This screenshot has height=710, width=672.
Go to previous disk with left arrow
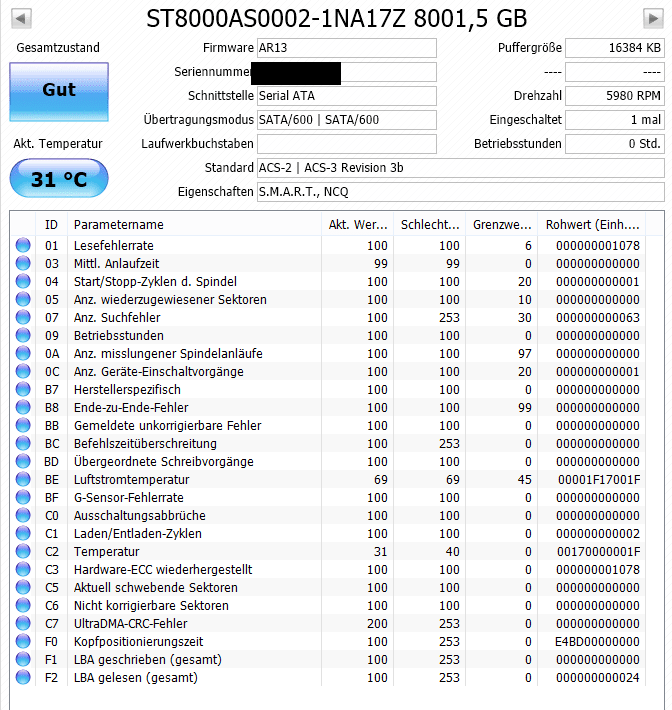(21, 19)
